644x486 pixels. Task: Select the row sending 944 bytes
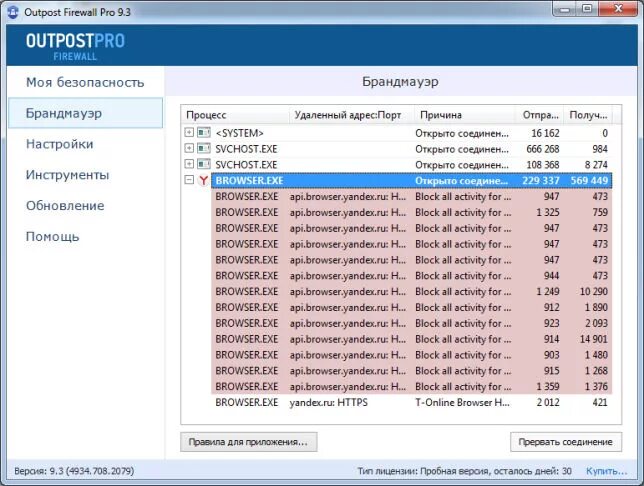point(412,276)
